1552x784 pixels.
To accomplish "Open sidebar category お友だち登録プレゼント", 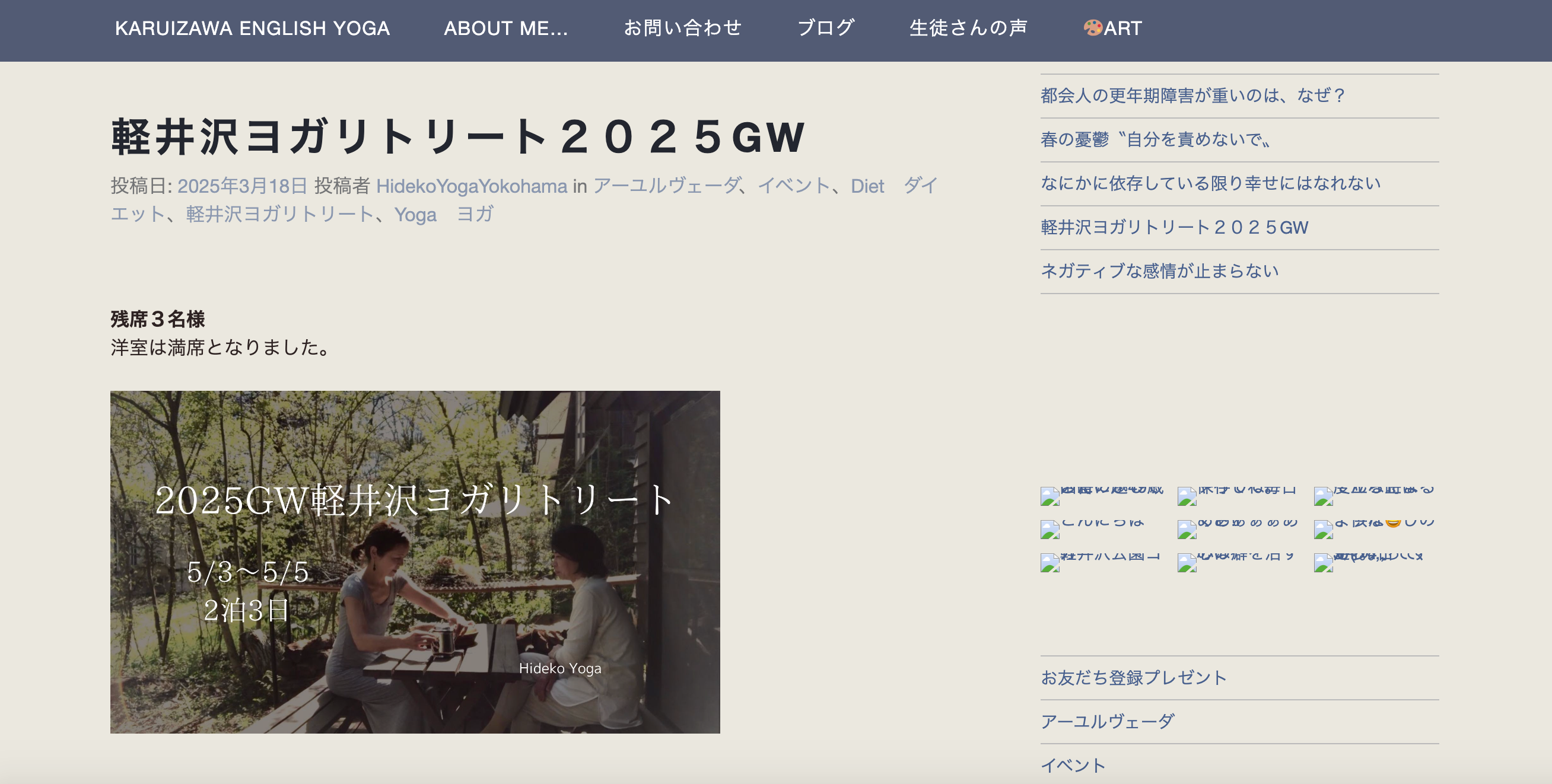I will pos(1133,677).
